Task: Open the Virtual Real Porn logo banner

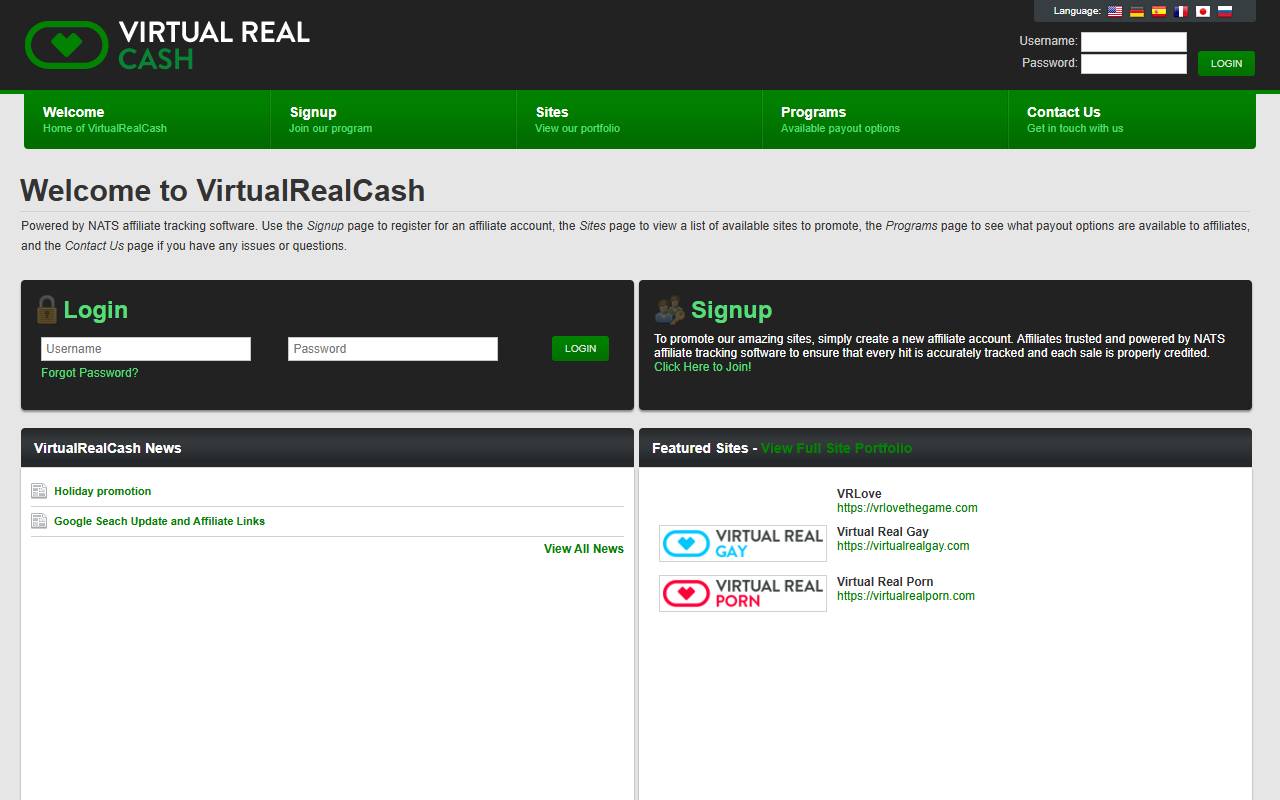Action: click(x=743, y=593)
